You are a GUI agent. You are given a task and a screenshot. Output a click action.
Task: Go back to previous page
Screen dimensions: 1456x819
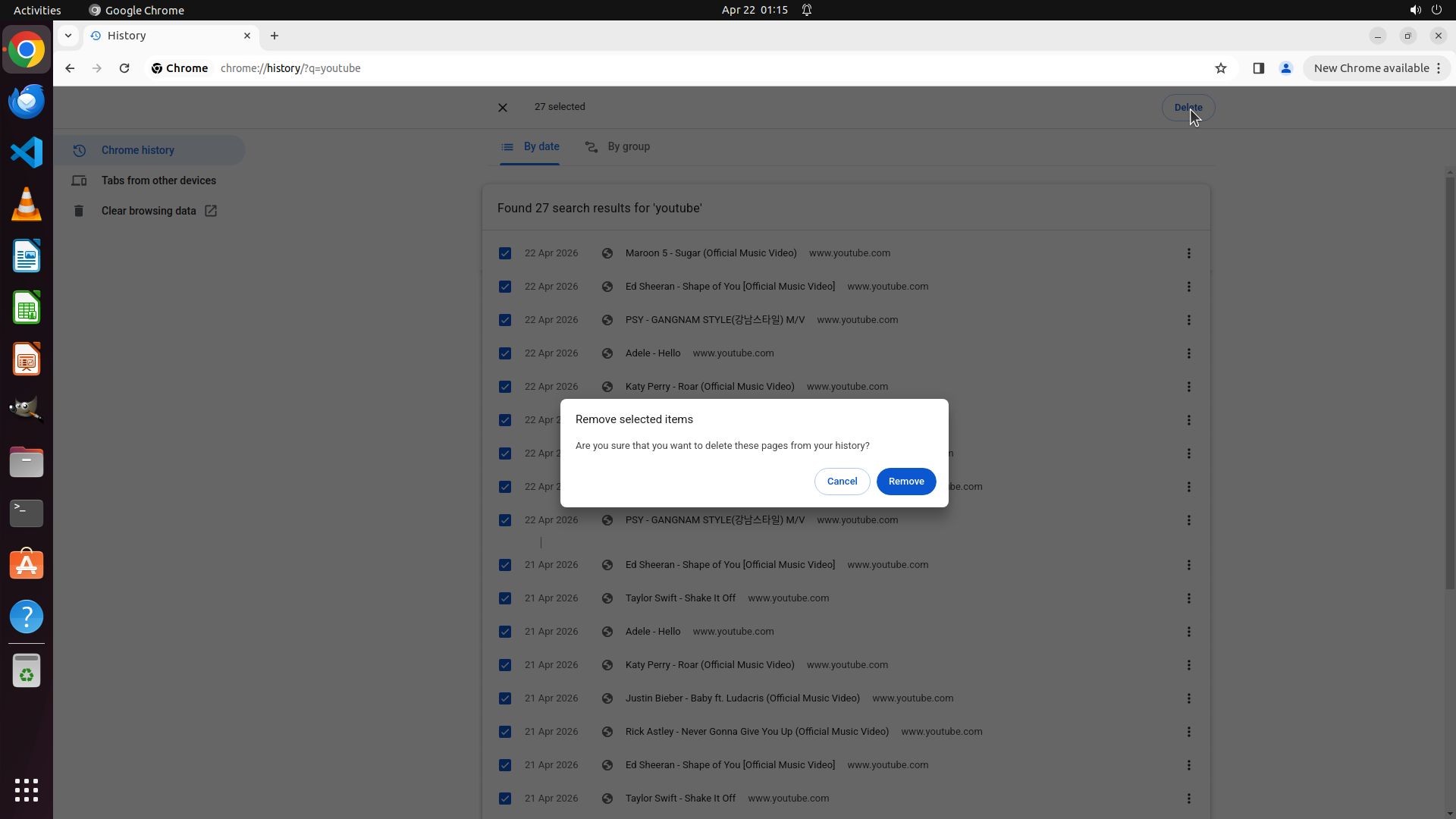coord(70,68)
